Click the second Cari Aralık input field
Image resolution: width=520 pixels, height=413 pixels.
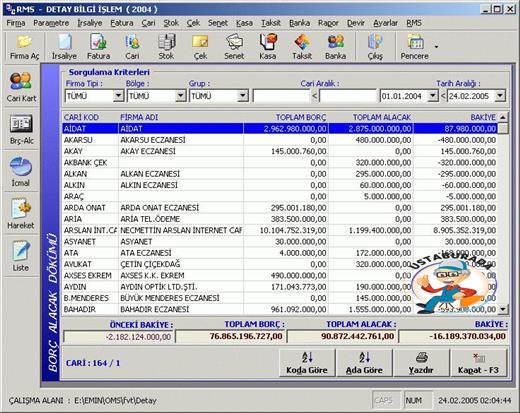[348, 96]
